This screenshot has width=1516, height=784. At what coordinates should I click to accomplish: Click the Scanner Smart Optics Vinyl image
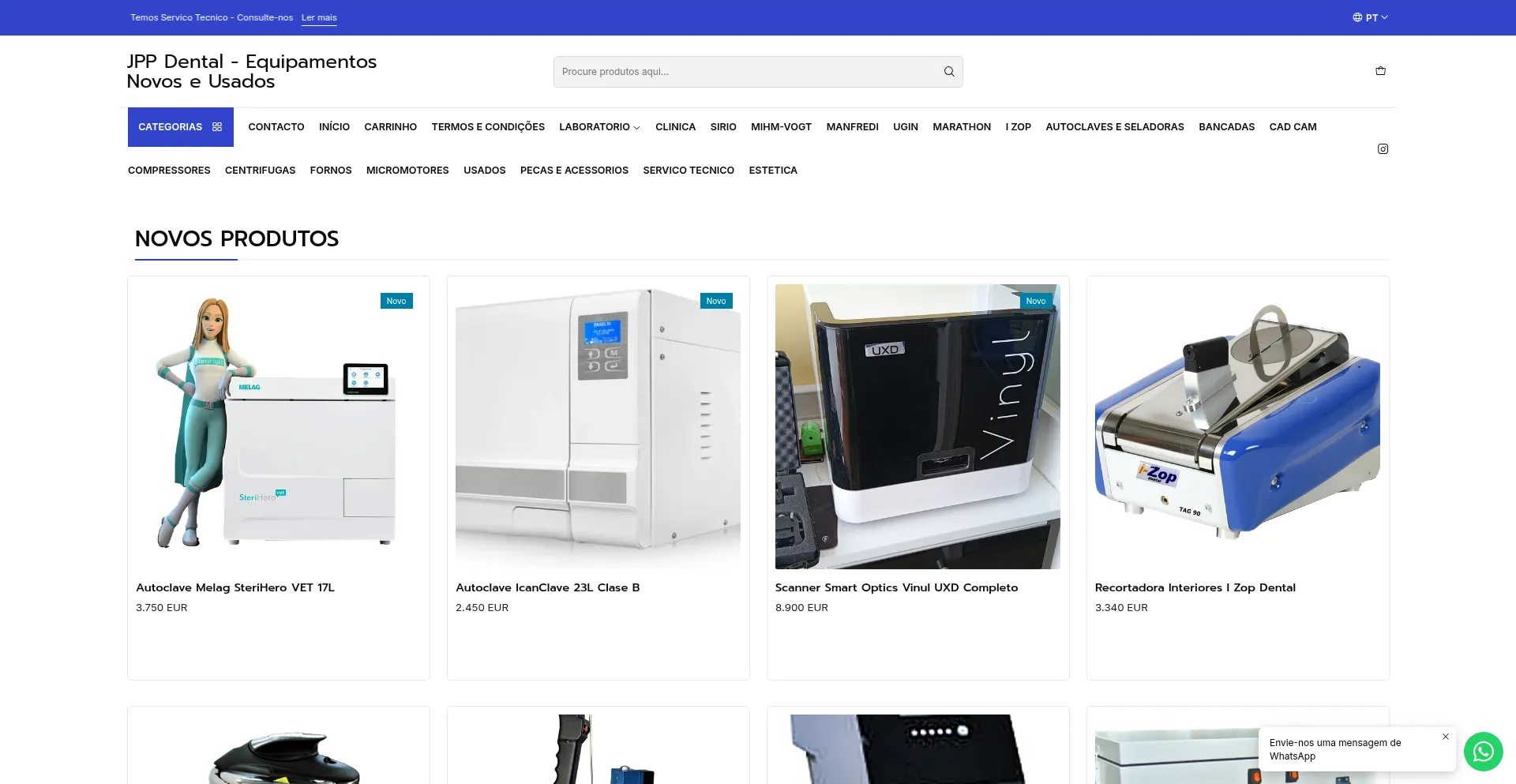coord(917,426)
